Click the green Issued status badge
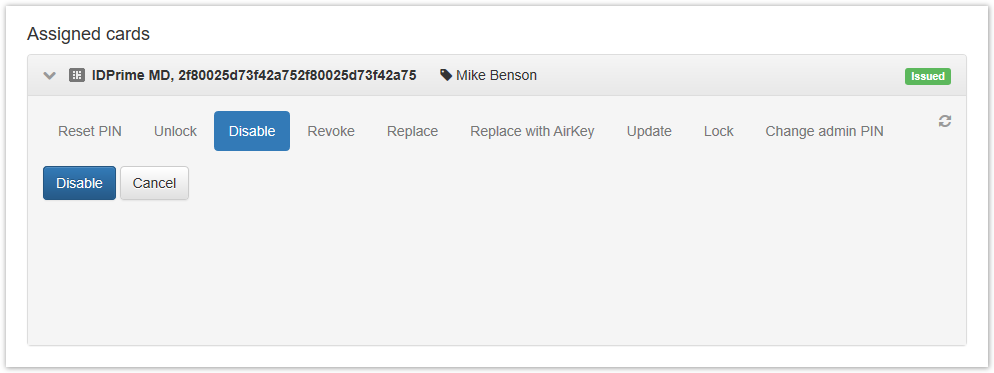The width and height of the screenshot is (994, 373). coord(927,76)
